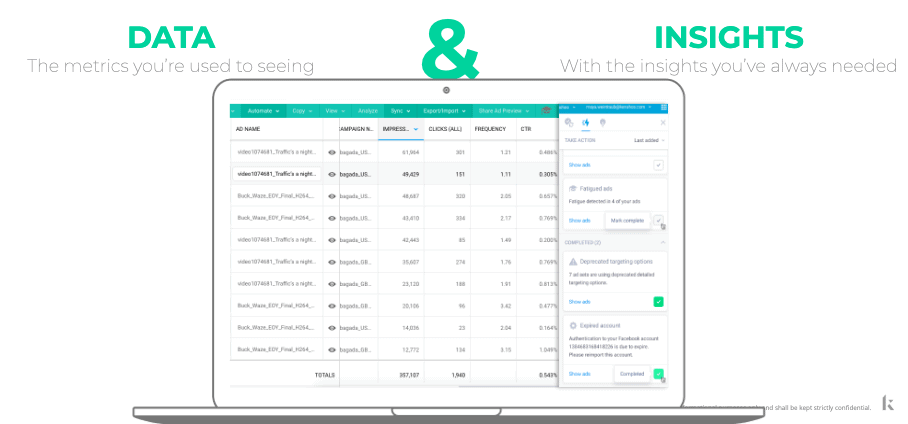Viewport: 908px width, 424px height.
Task: Click the Fatigued ads card icon
Action: (x=572, y=189)
